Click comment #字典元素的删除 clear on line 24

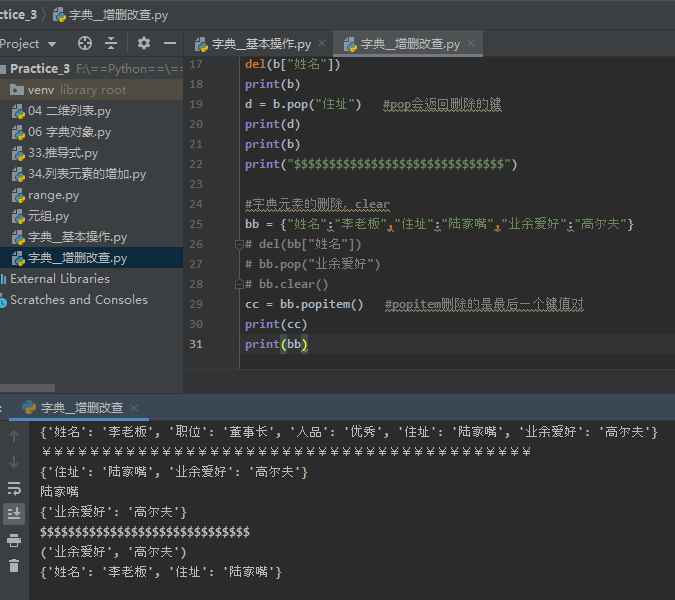point(317,204)
